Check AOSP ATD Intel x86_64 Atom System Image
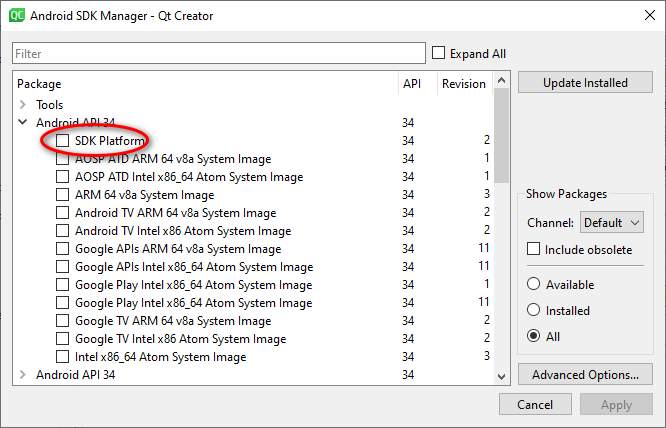The height and width of the screenshot is (428, 666). 62,176
